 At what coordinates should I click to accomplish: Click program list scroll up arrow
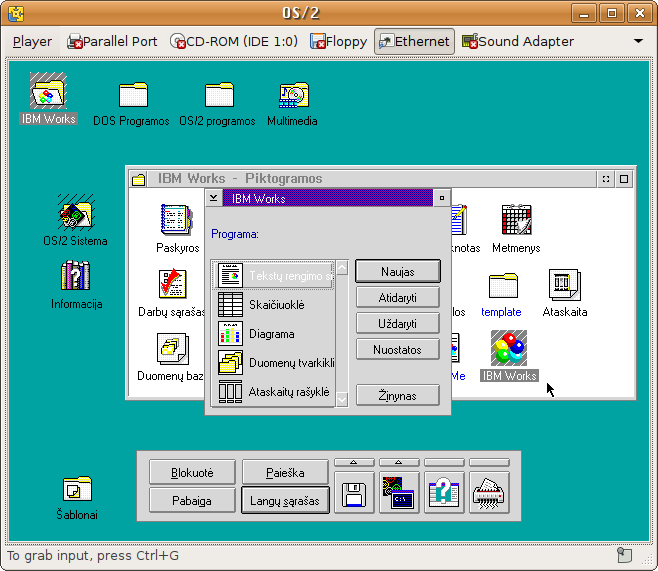(342, 268)
